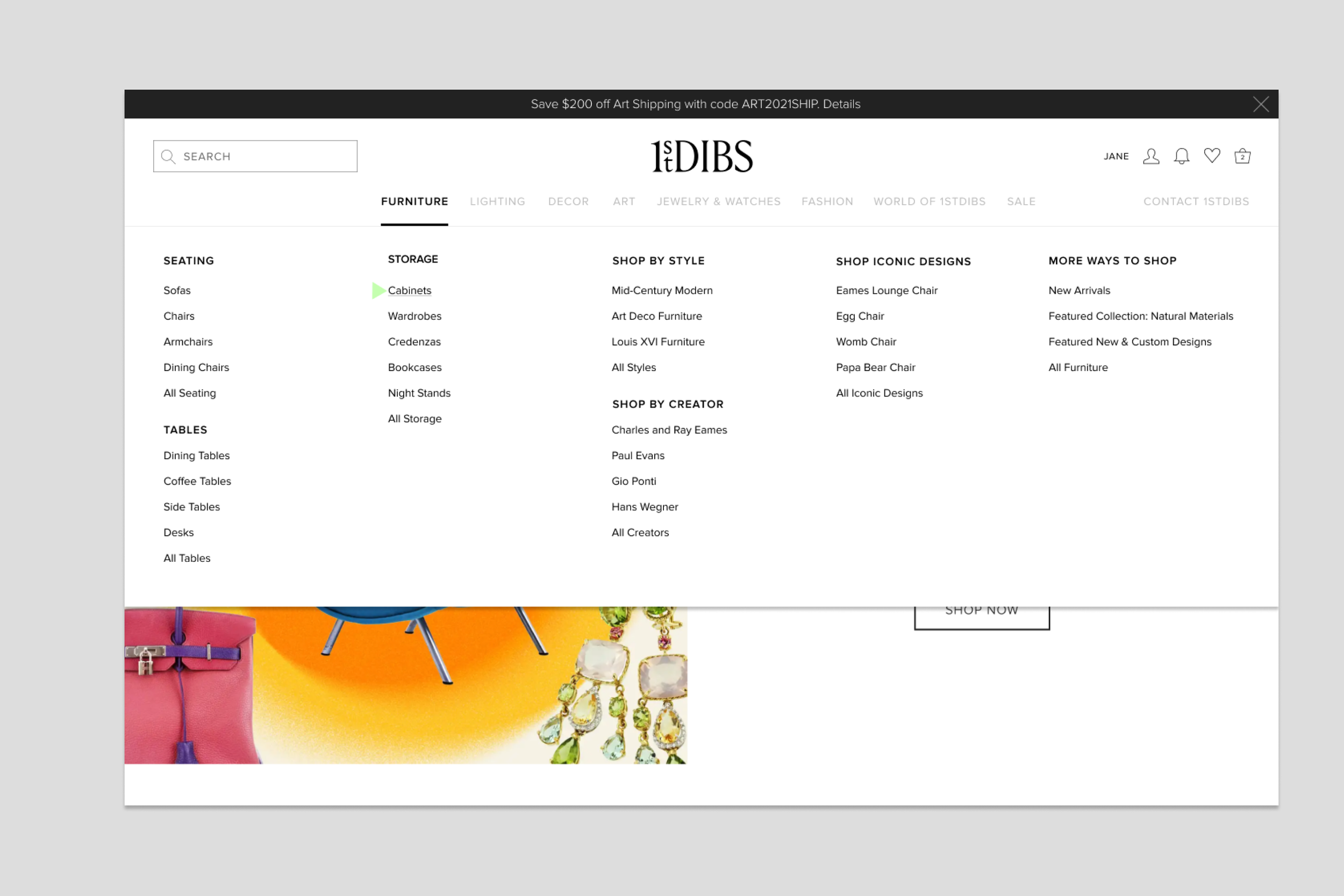This screenshot has height=896, width=1344.
Task: Select Chairs under Seating
Action: click(x=179, y=316)
